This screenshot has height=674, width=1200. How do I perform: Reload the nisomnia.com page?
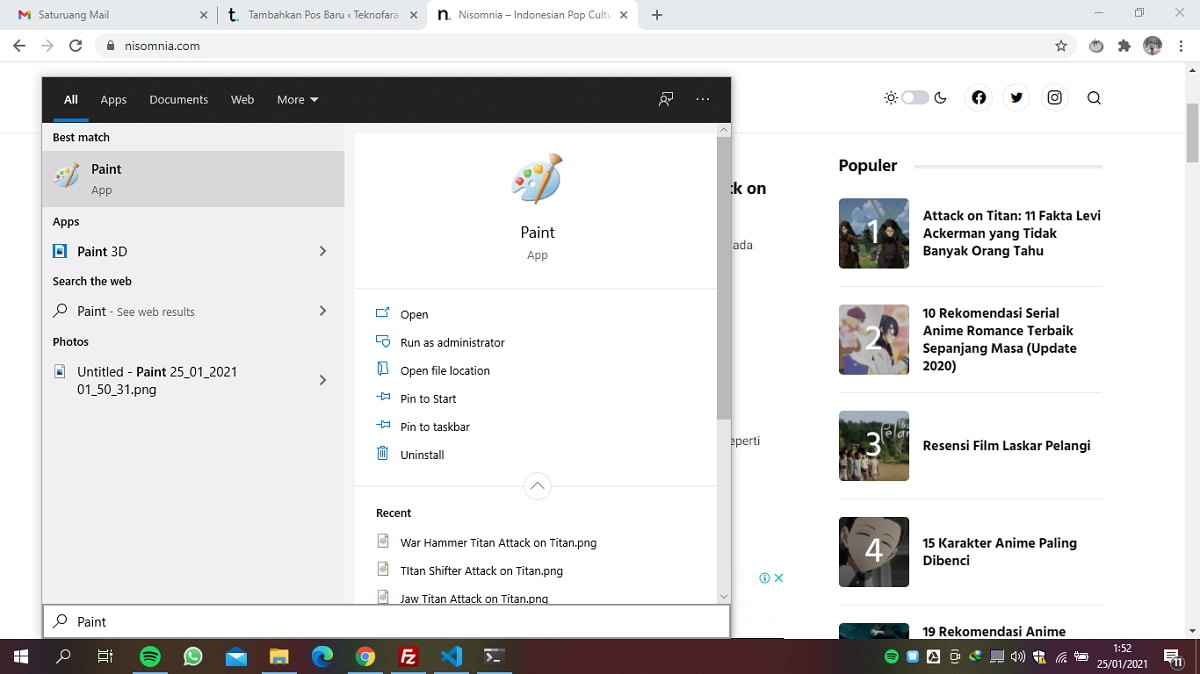75,46
